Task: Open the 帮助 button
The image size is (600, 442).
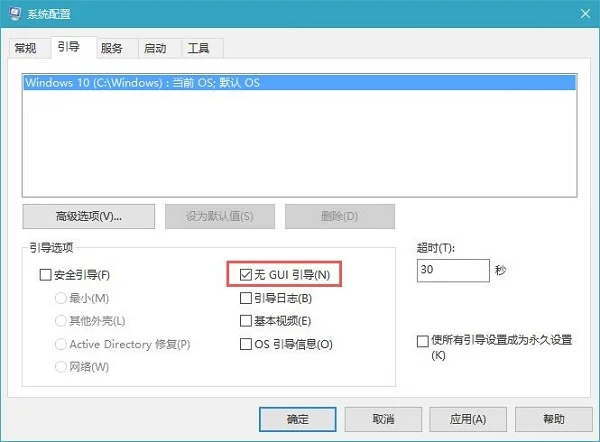Action: 553,419
